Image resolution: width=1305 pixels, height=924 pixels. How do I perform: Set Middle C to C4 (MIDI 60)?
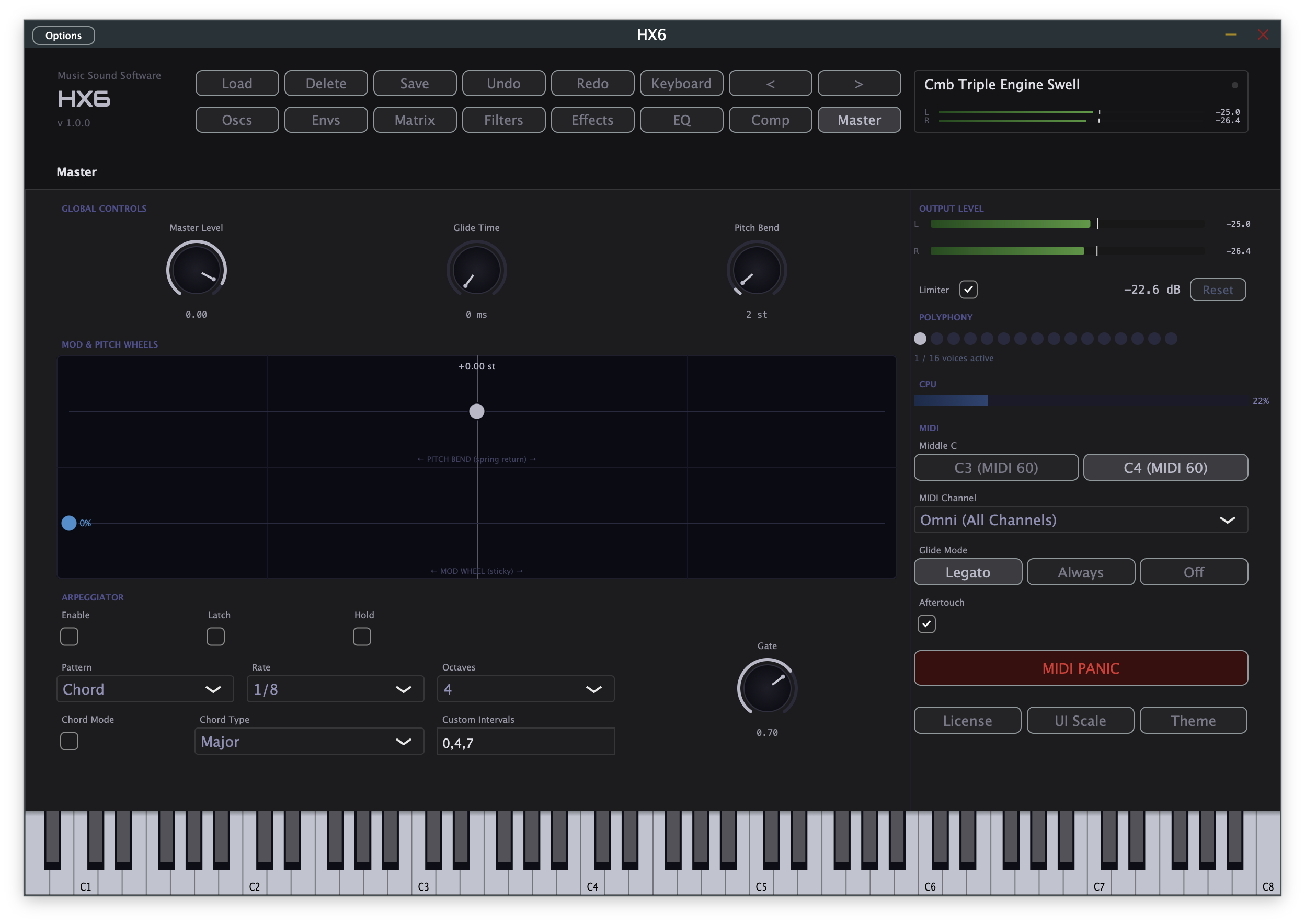point(1165,468)
